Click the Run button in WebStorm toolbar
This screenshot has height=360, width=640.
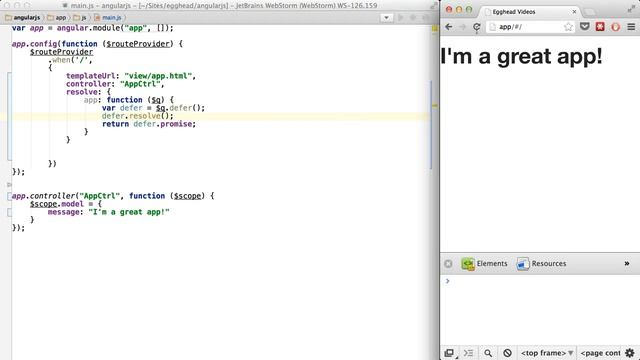pos(400,18)
